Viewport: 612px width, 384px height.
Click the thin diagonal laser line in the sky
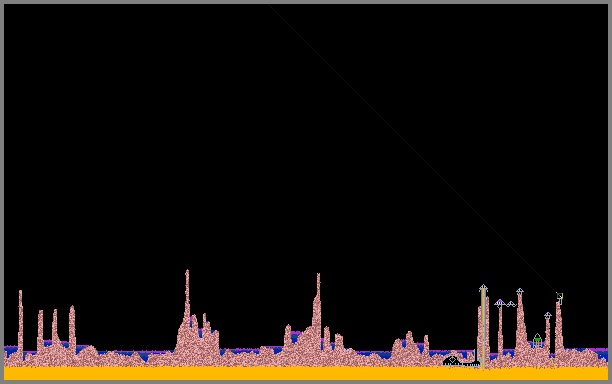coord(414,149)
